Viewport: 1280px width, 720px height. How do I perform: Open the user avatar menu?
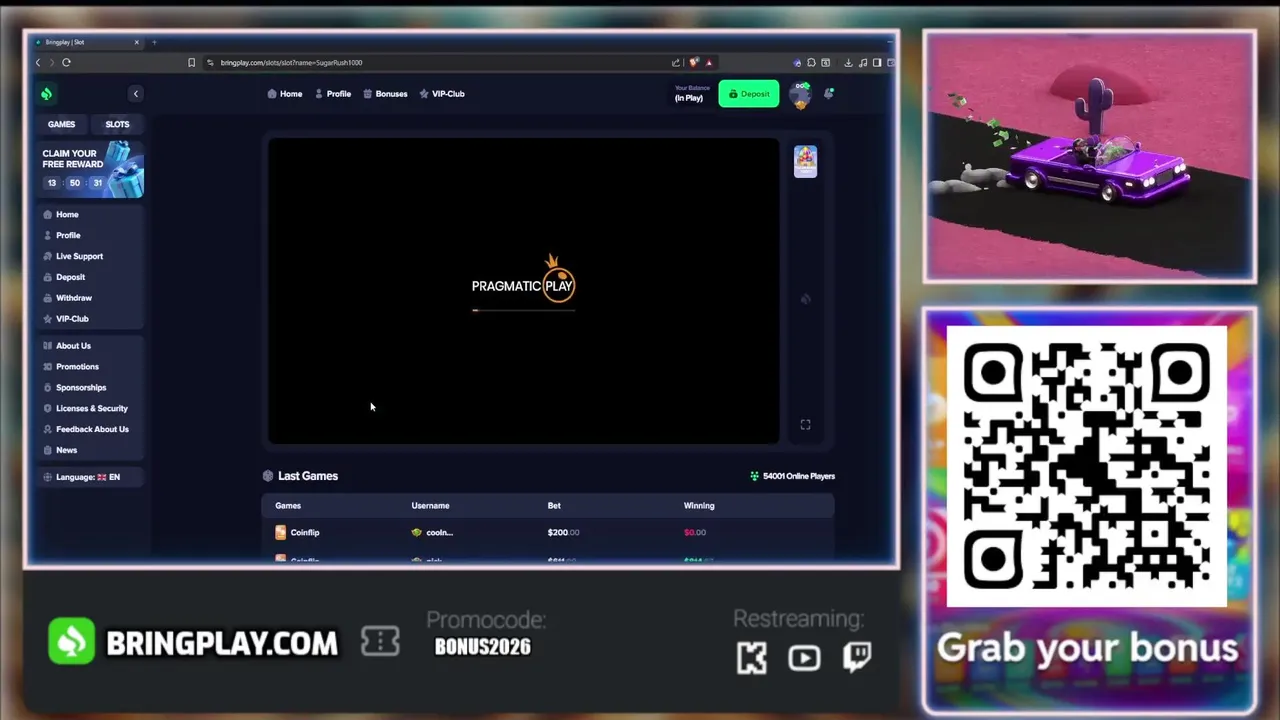coord(800,95)
